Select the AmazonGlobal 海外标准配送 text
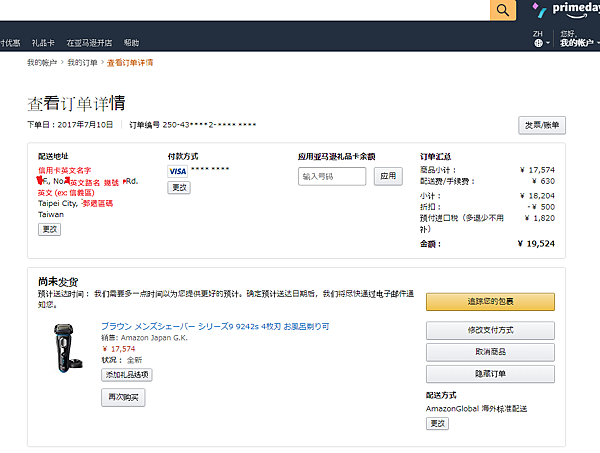This screenshot has width=600, height=453. coord(476,409)
